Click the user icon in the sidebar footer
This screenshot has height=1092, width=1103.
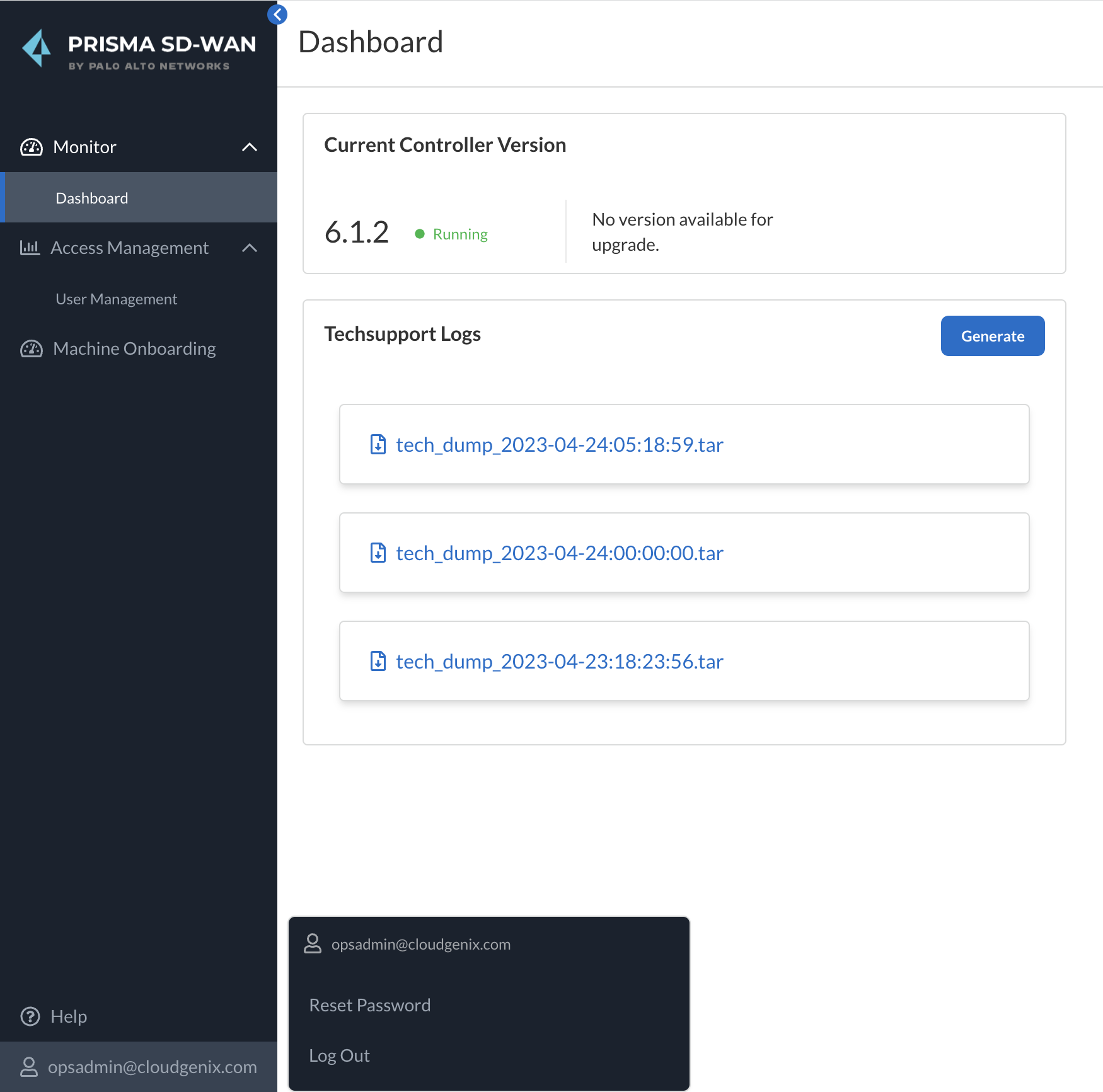coord(29,1067)
